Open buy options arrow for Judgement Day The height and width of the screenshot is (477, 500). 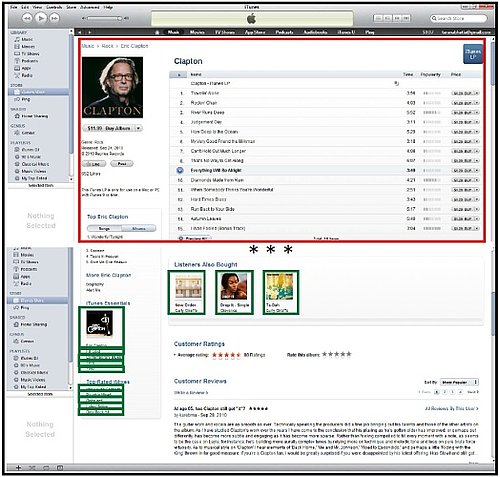click(x=477, y=122)
